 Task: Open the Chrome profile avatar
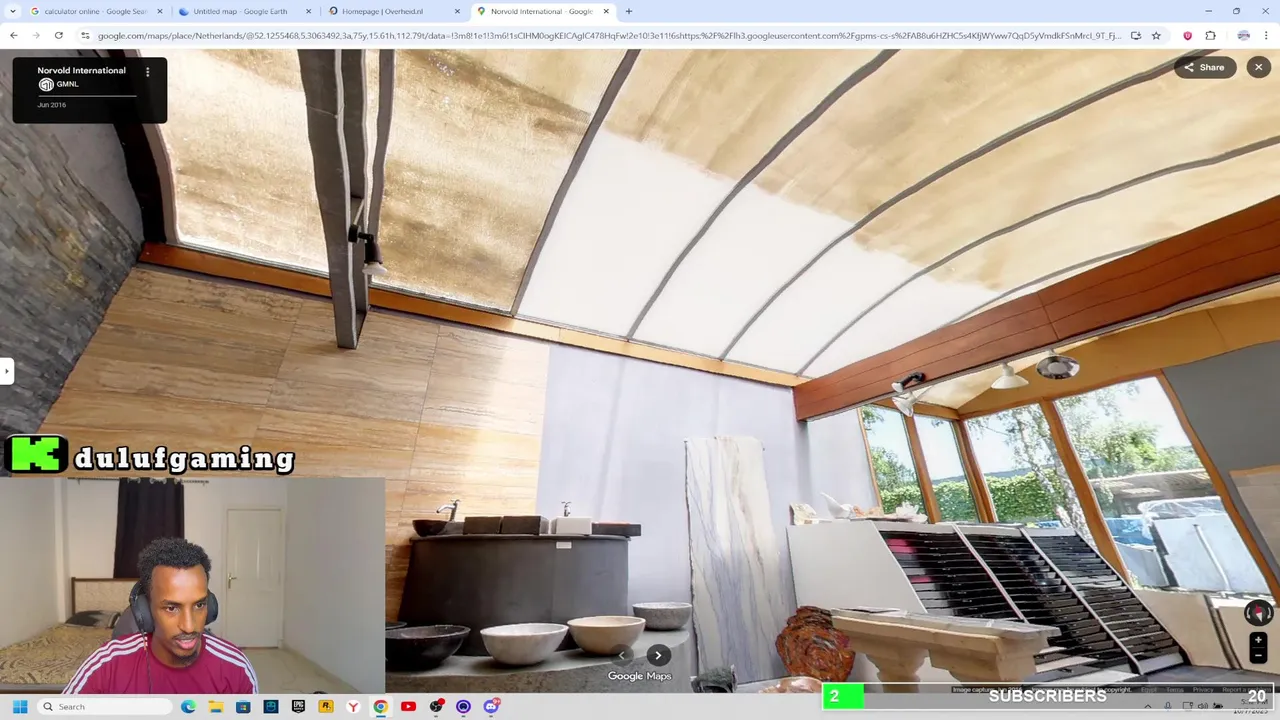[1243, 35]
